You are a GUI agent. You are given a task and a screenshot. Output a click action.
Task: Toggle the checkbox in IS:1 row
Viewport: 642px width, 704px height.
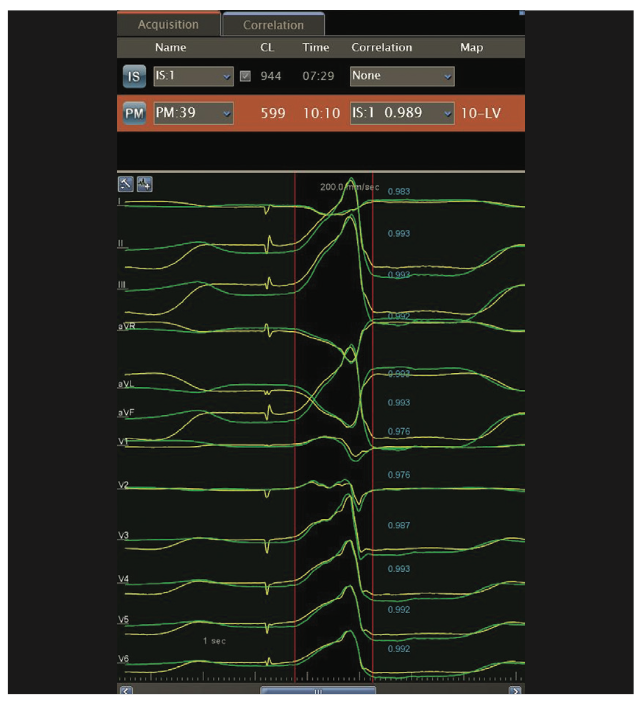[x=245, y=76]
